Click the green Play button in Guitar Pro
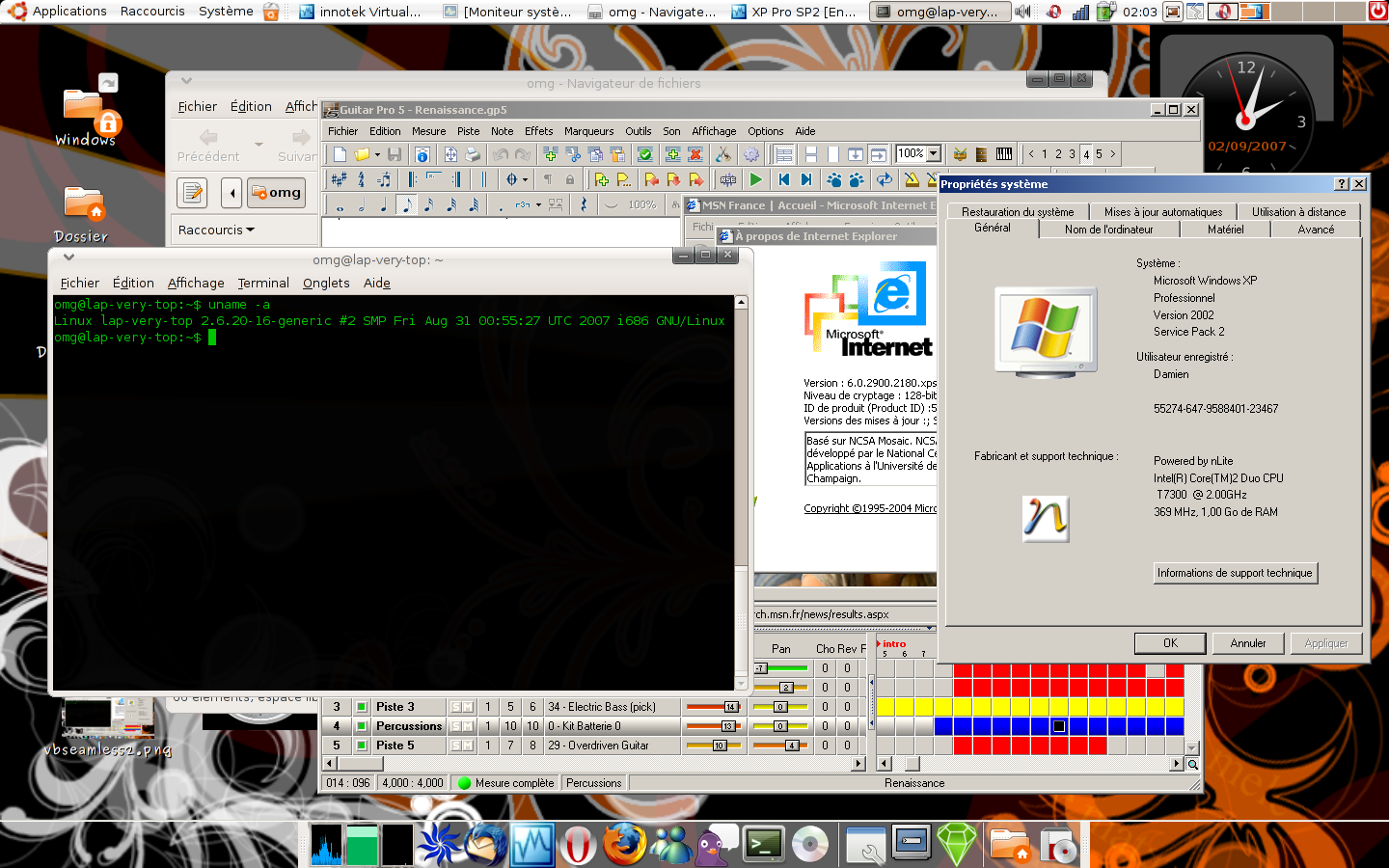 click(x=756, y=179)
